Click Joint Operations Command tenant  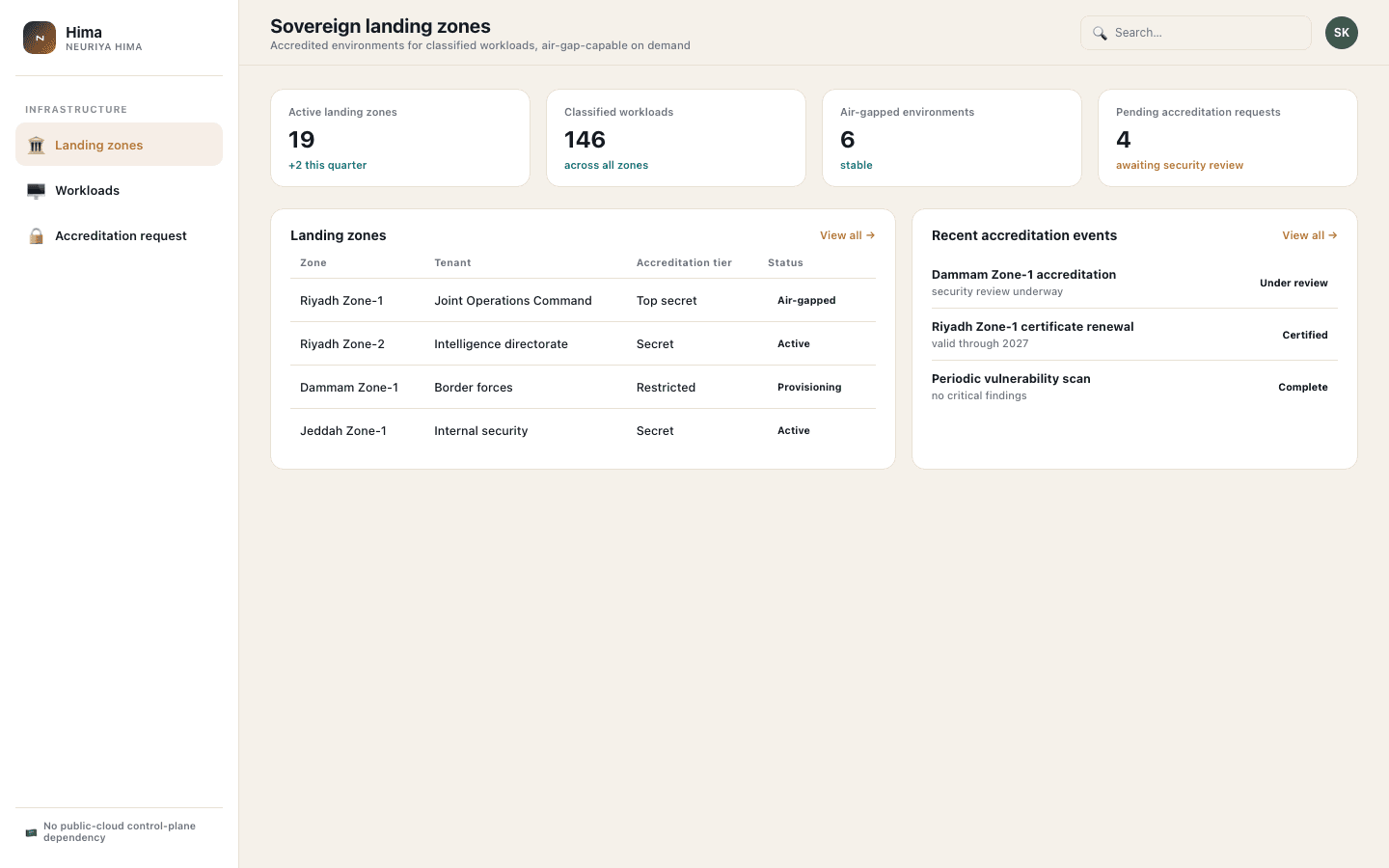click(x=513, y=301)
